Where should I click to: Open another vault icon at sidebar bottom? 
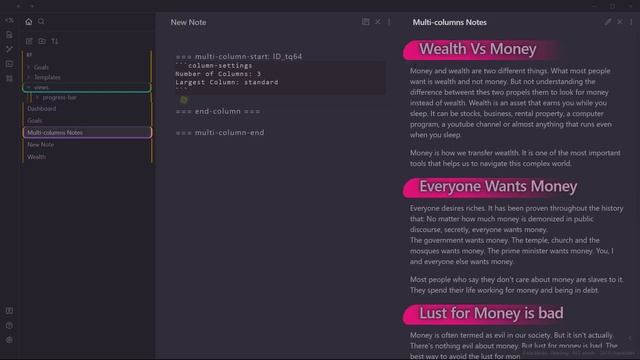pos(9,311)
